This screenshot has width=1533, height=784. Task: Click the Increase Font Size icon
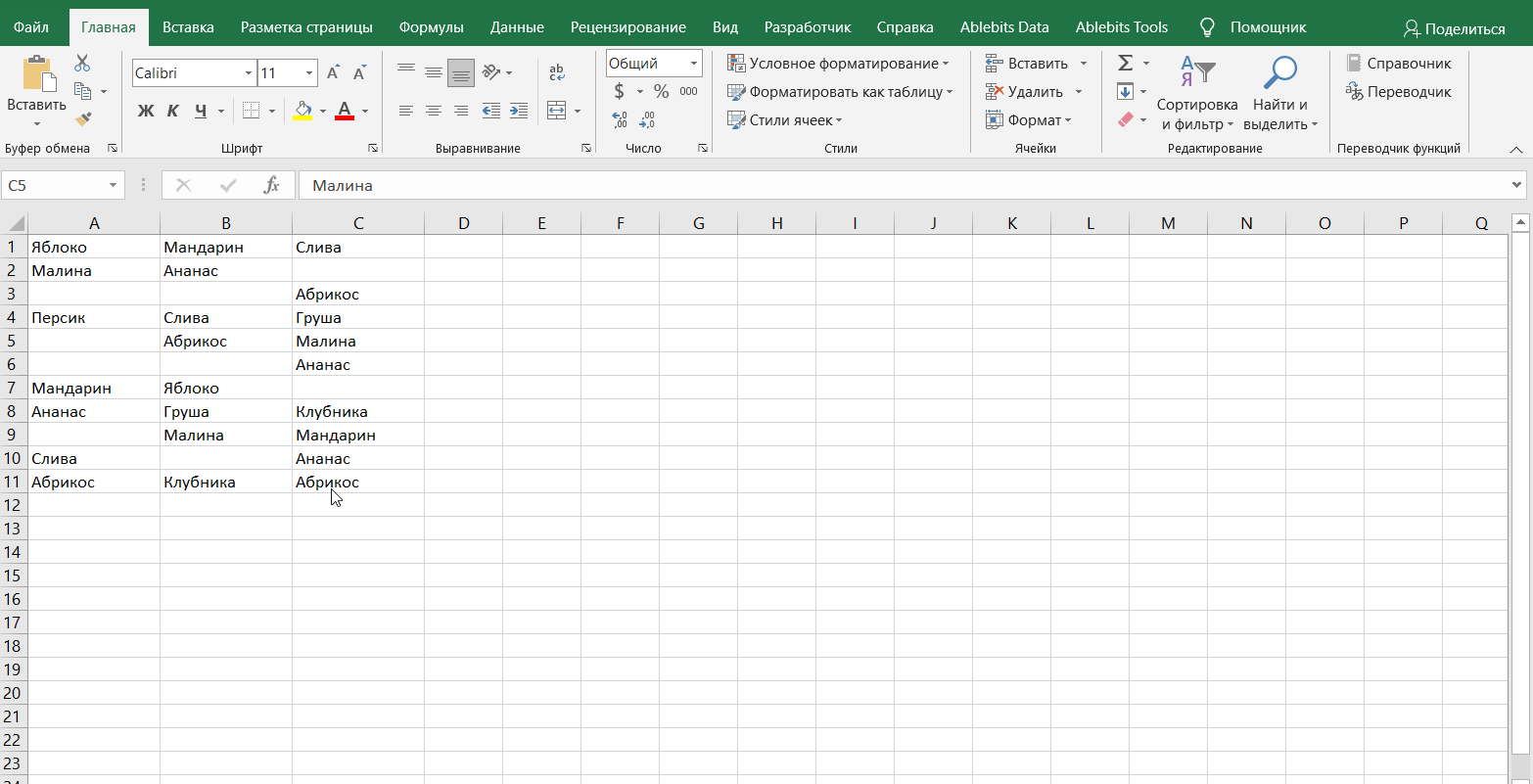point(333,73)
